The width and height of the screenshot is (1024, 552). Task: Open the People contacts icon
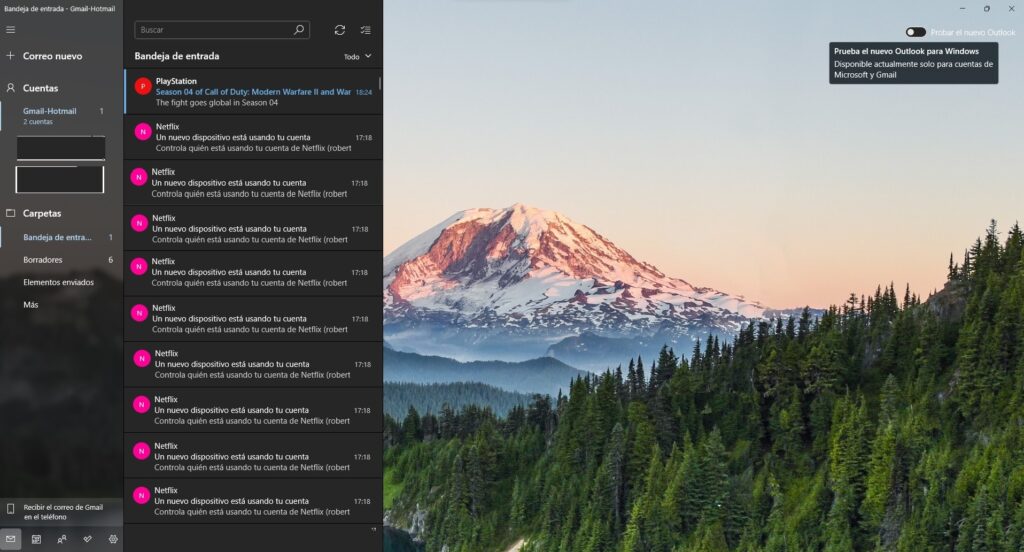click(62, 539)
